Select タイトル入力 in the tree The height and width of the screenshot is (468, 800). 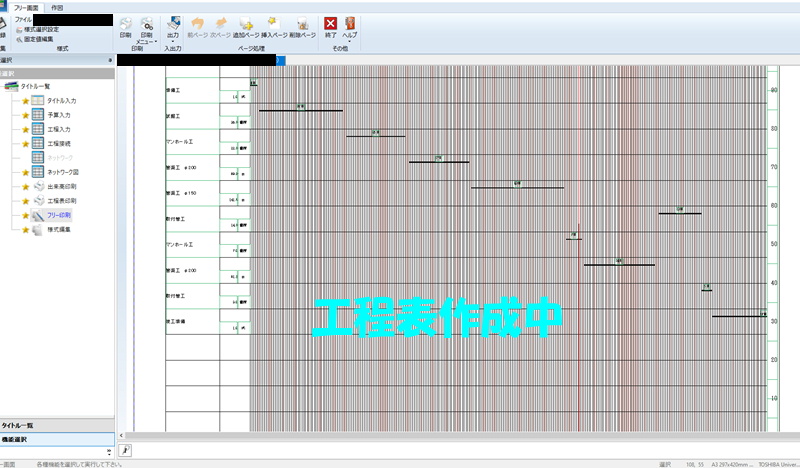(x=65, y=101)
